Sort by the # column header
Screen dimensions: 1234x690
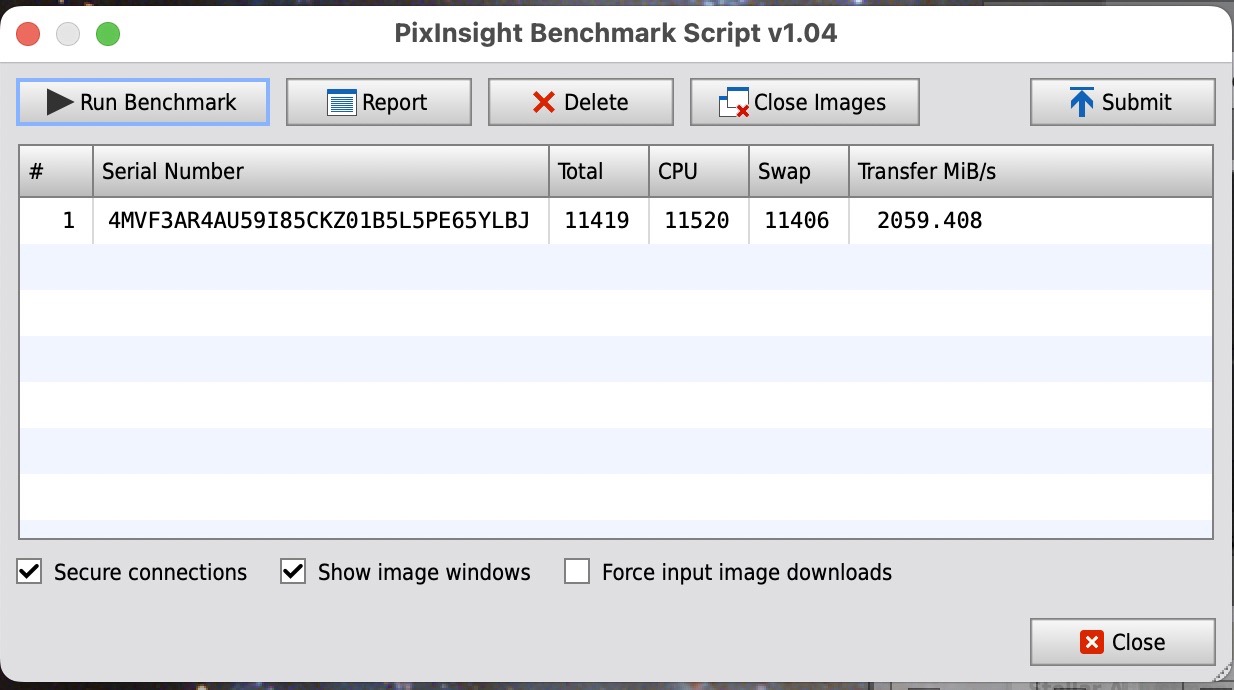click(x=56, y=171)
